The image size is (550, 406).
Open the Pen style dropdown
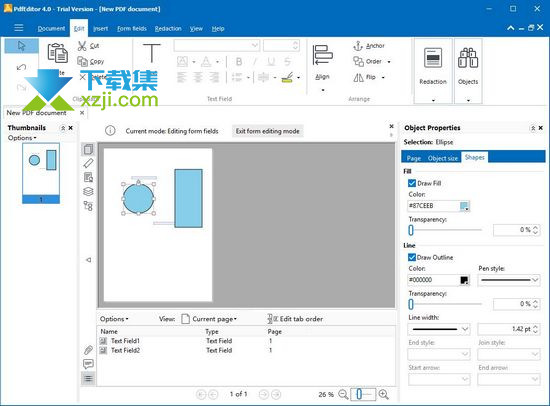pyautogui.click(x=509, y=280)
